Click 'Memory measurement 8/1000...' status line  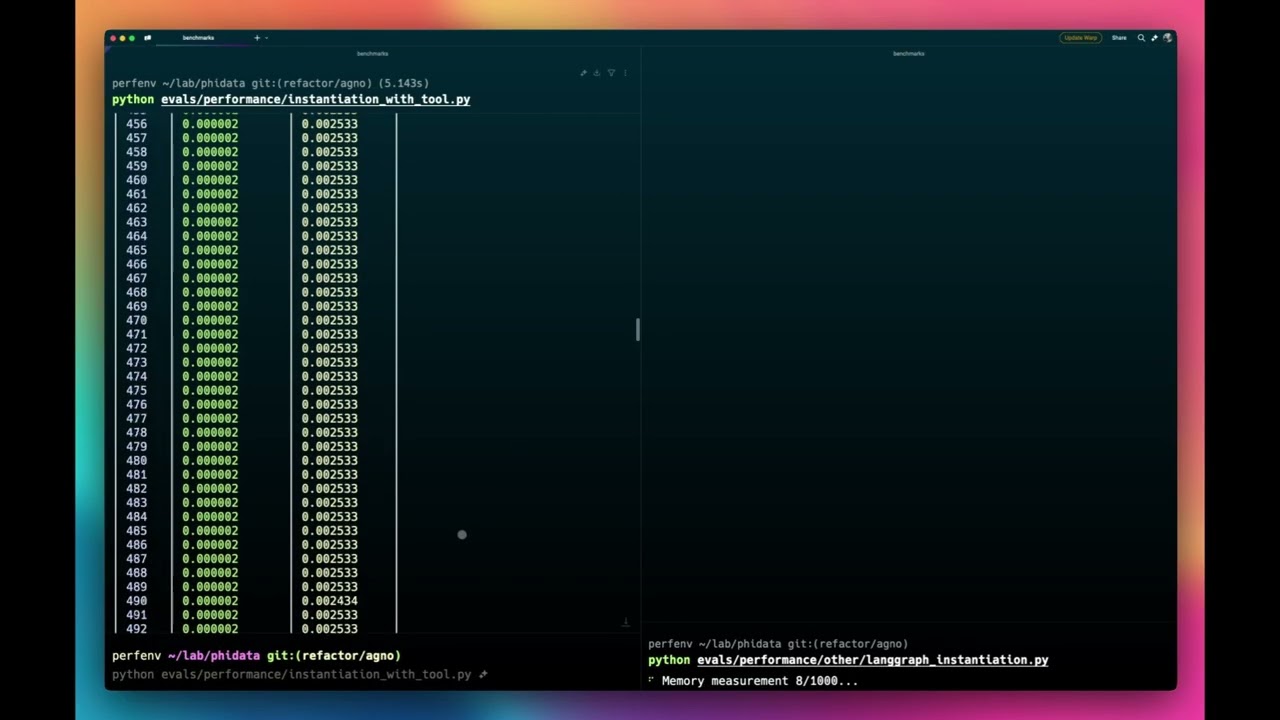pos(760,681)
